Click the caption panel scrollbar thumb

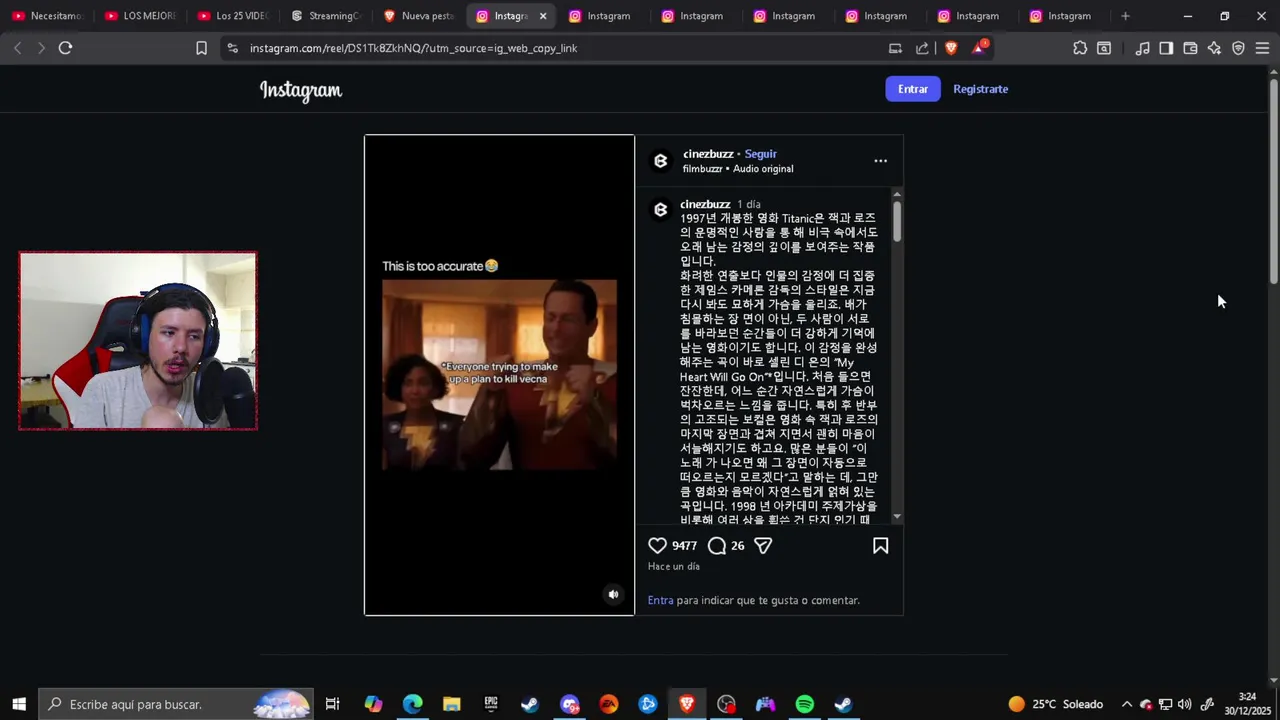click(x=897, y=220)
